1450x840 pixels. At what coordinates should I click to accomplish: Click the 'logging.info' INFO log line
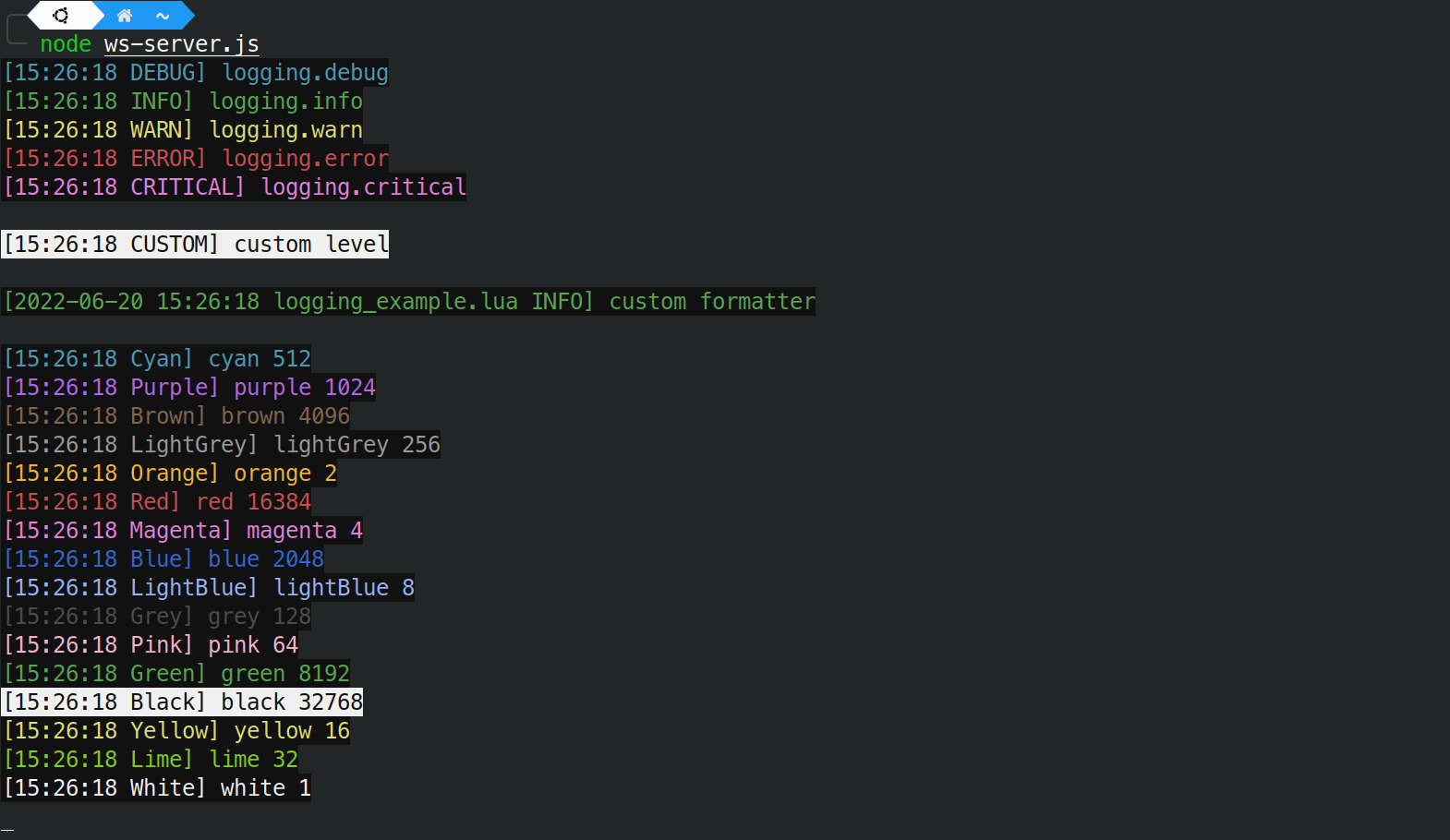pyautogui.click(x=183, y=101)
